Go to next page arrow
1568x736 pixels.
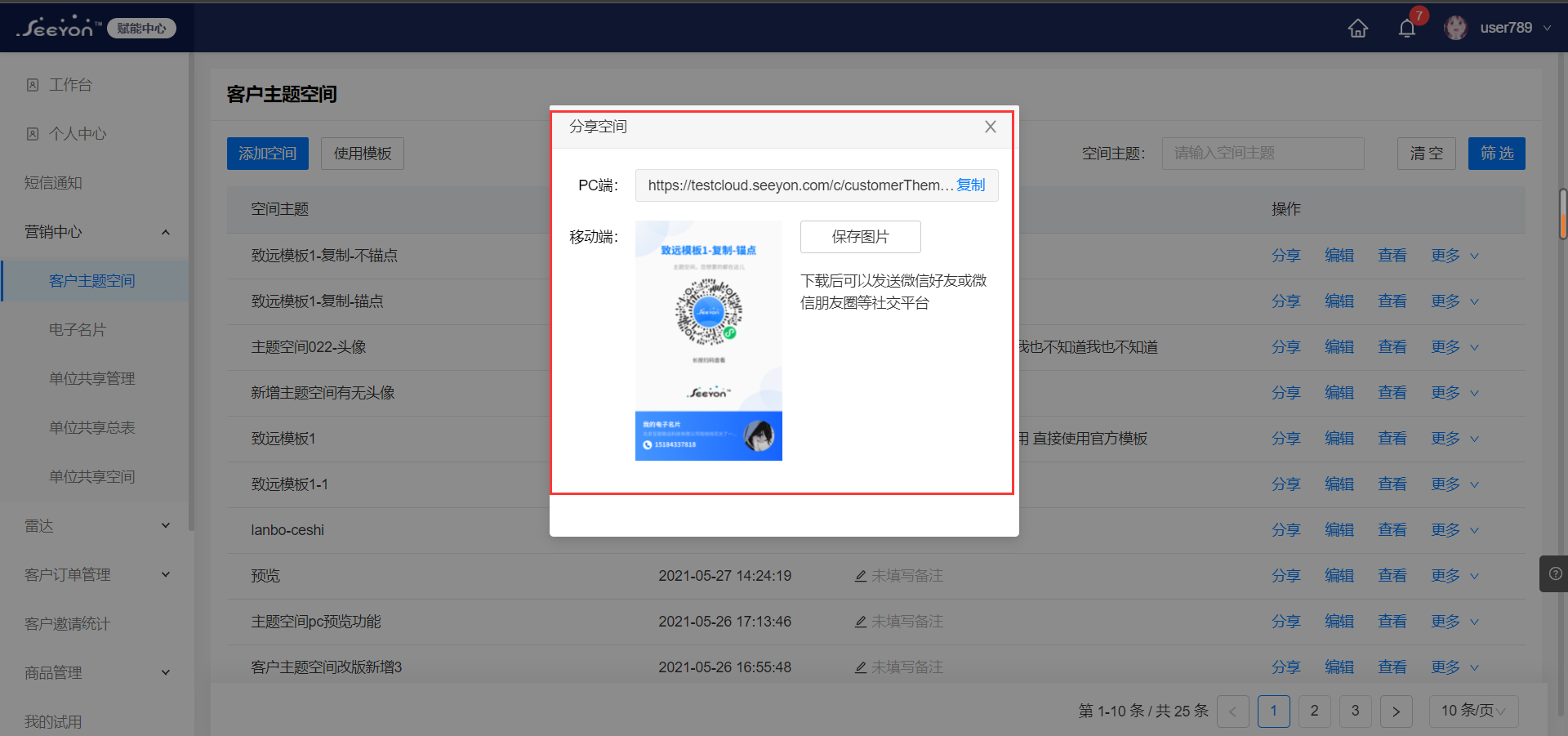coord(1396,711)
